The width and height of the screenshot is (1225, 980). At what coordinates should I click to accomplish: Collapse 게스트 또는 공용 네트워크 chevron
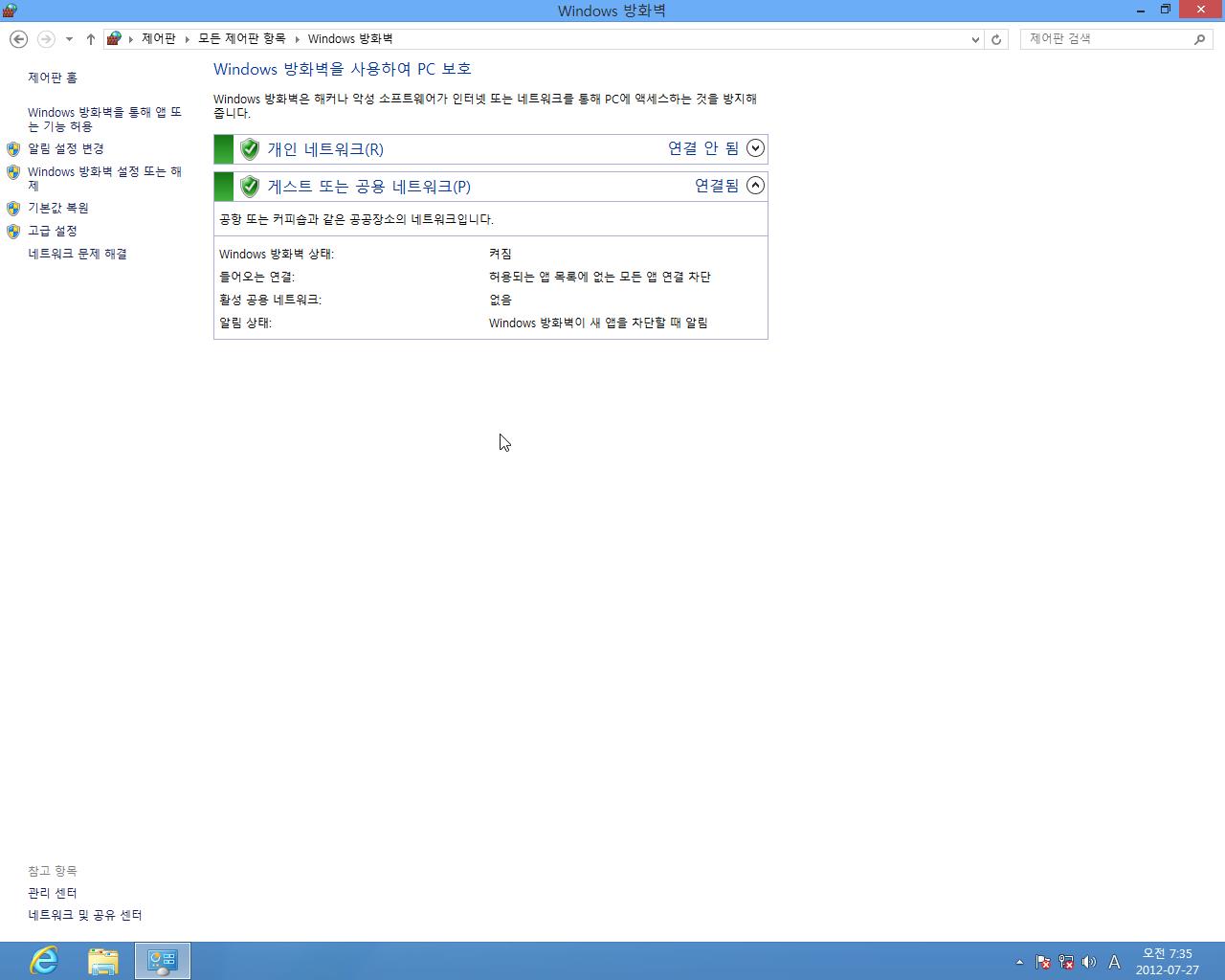755,186
